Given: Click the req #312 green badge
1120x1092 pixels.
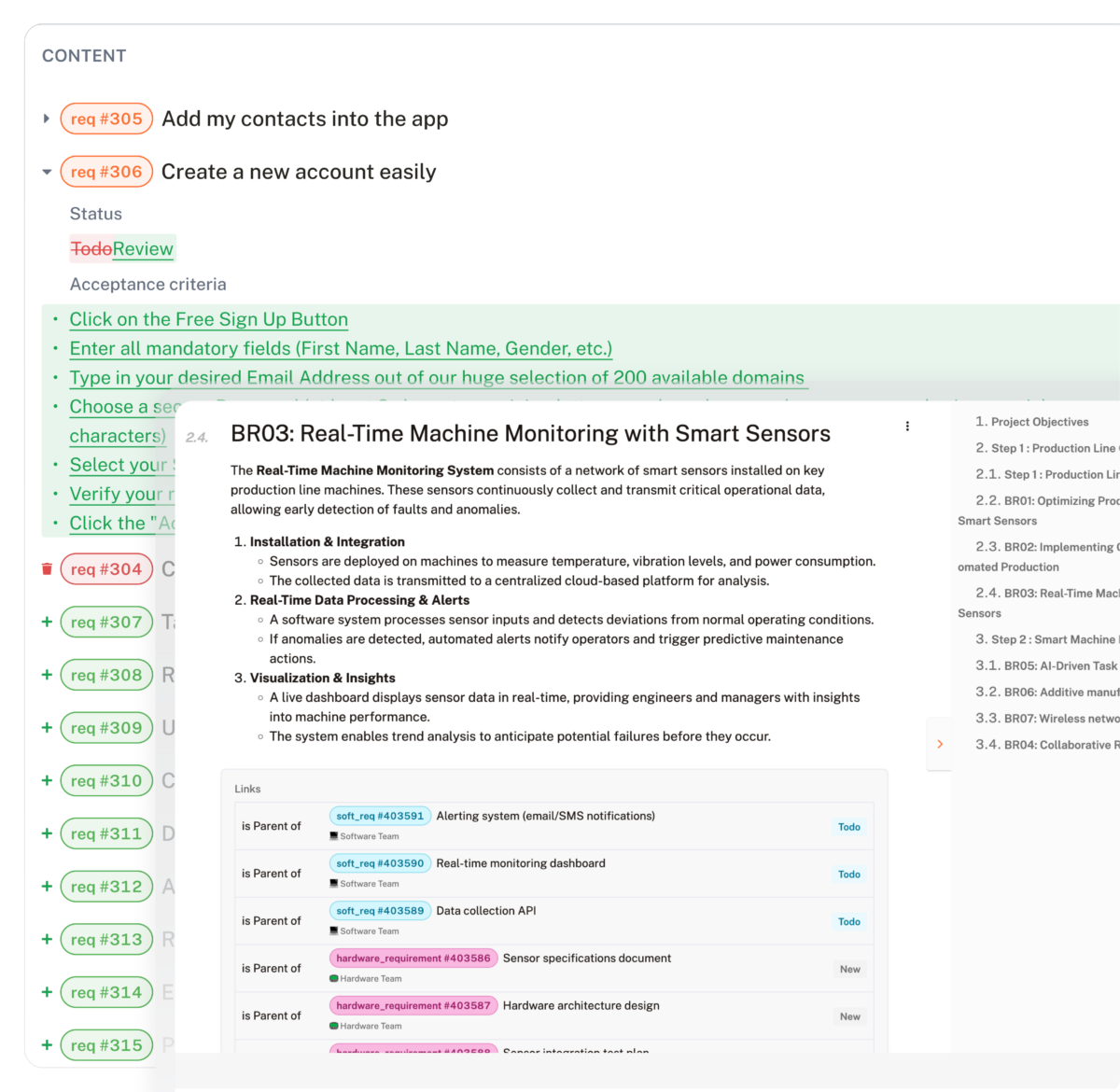Looking at the screenshot, I should click(x=106, y=887).
